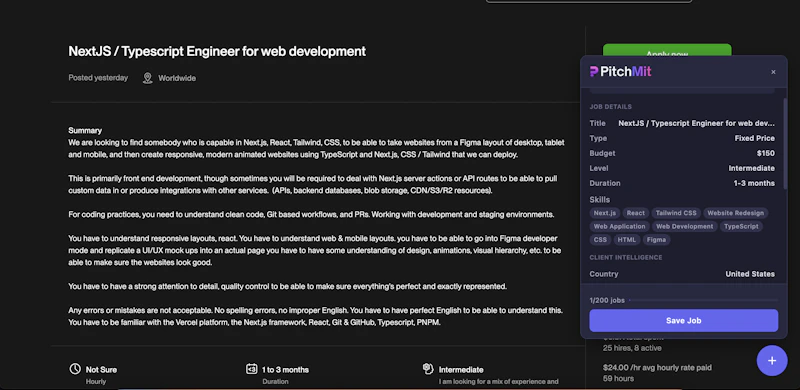This screenshot has width=800, height=390.
Task: Click the '1 to 3 months' duration label
Action: (285, 370)
